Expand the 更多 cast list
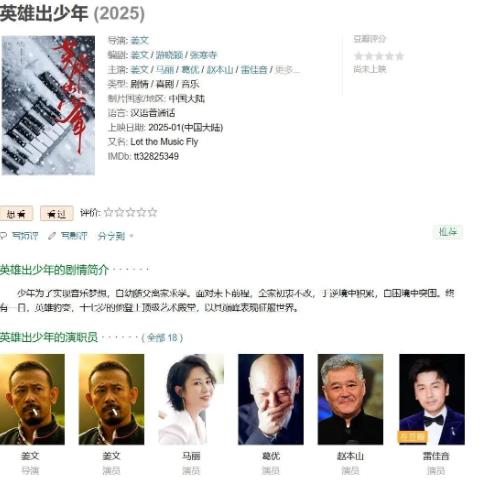Screen dimensions: 483x485 pyautogui.click(x=287, y=70)
